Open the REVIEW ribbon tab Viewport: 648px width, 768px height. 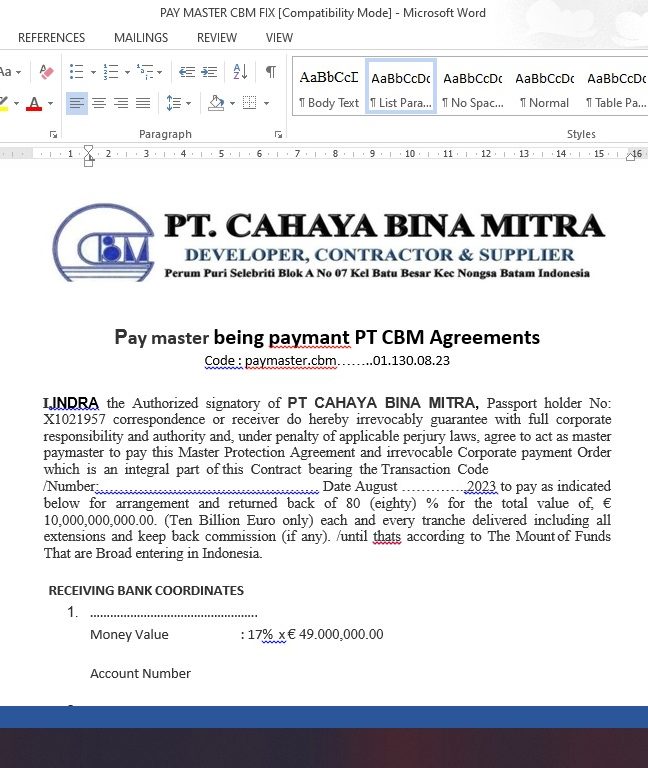click(217, 38)
